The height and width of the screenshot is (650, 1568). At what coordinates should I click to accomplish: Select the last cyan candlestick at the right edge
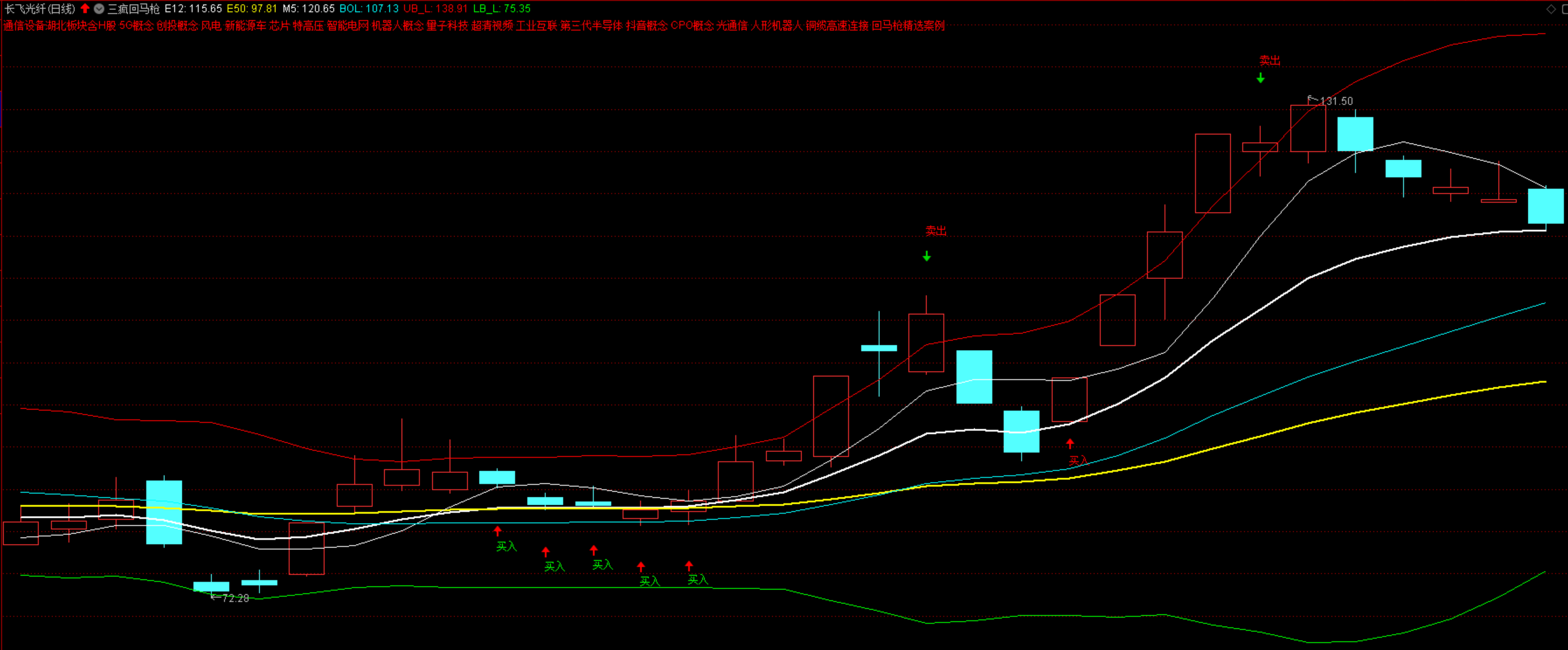[1545, 206]
